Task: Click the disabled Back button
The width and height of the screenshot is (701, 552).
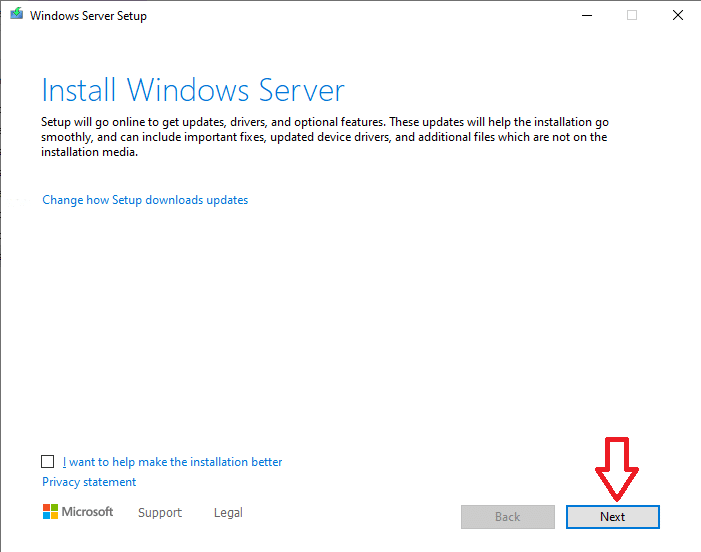Action: (507, 517)
